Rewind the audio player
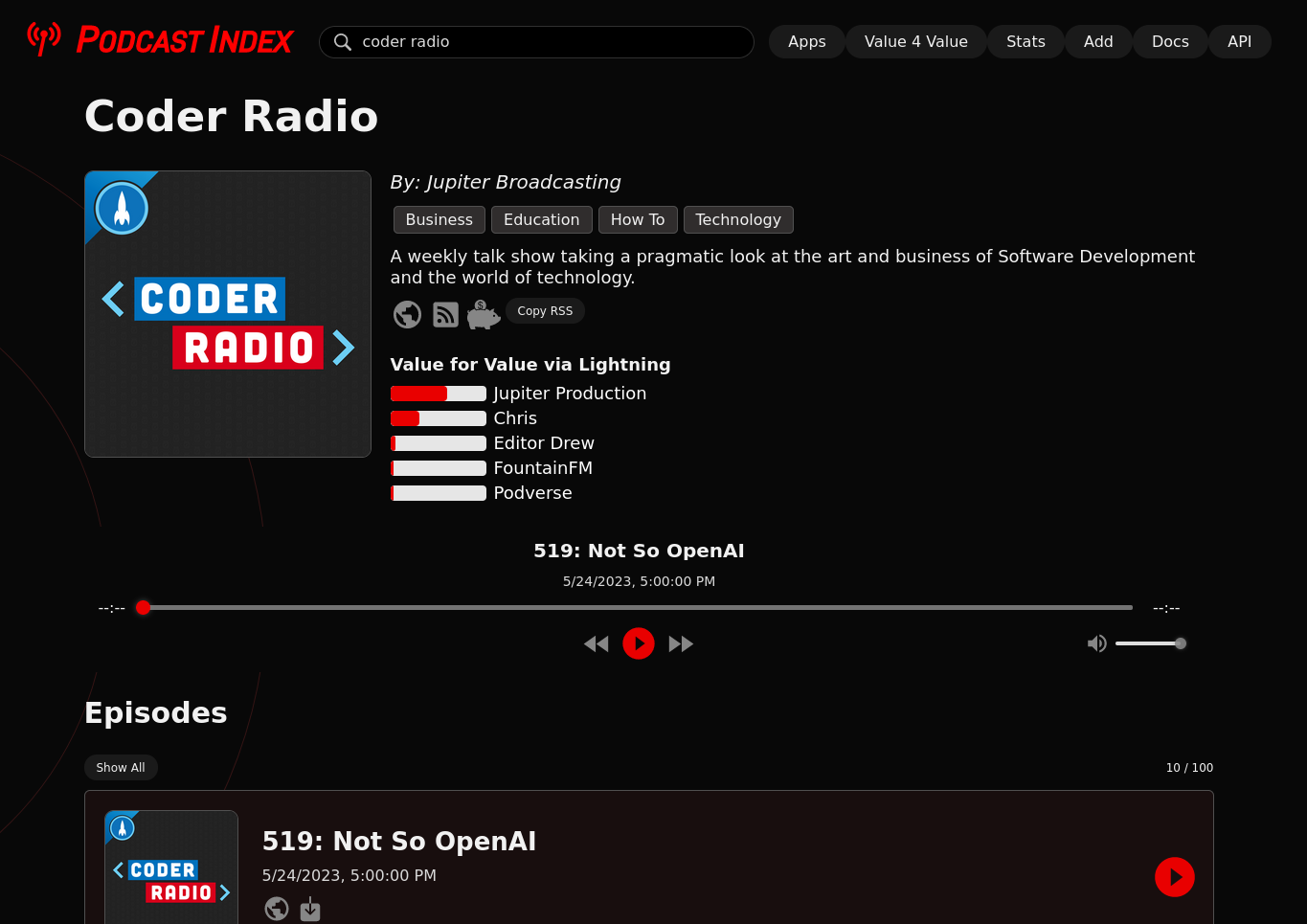The width and height of the screenshot is (1307, 924). click(596, 643)
